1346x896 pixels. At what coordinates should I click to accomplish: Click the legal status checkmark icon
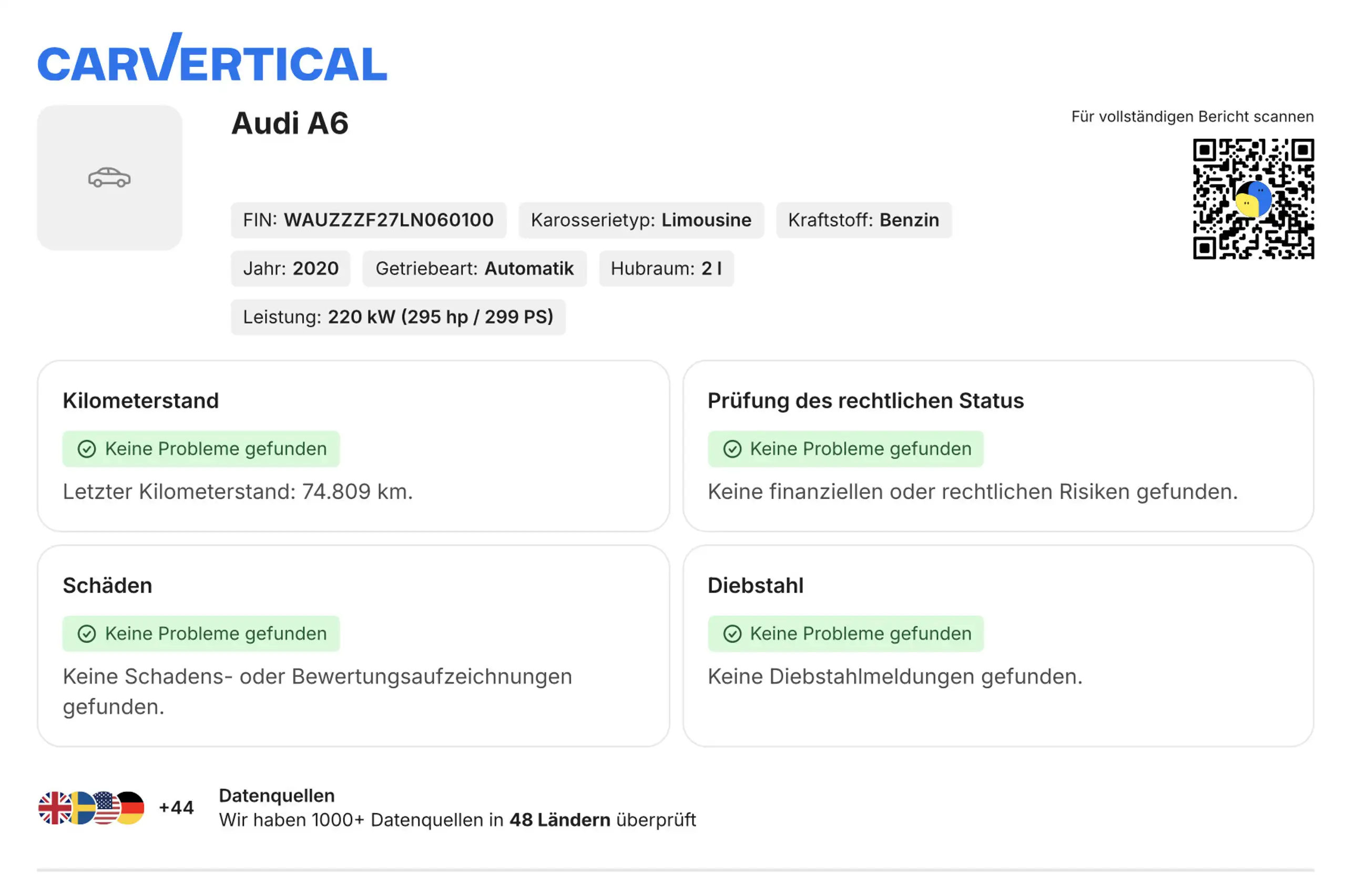point(732,449)
